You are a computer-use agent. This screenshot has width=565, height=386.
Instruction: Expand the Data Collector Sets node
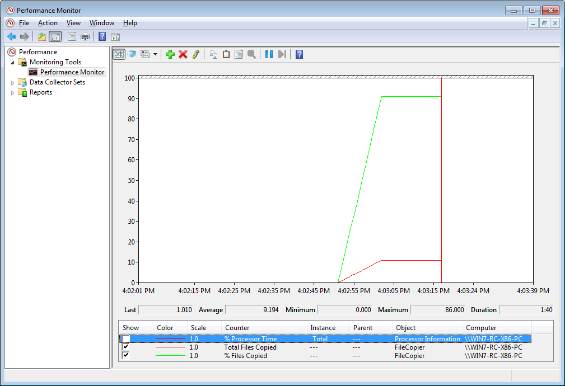[x=12, y=83]
